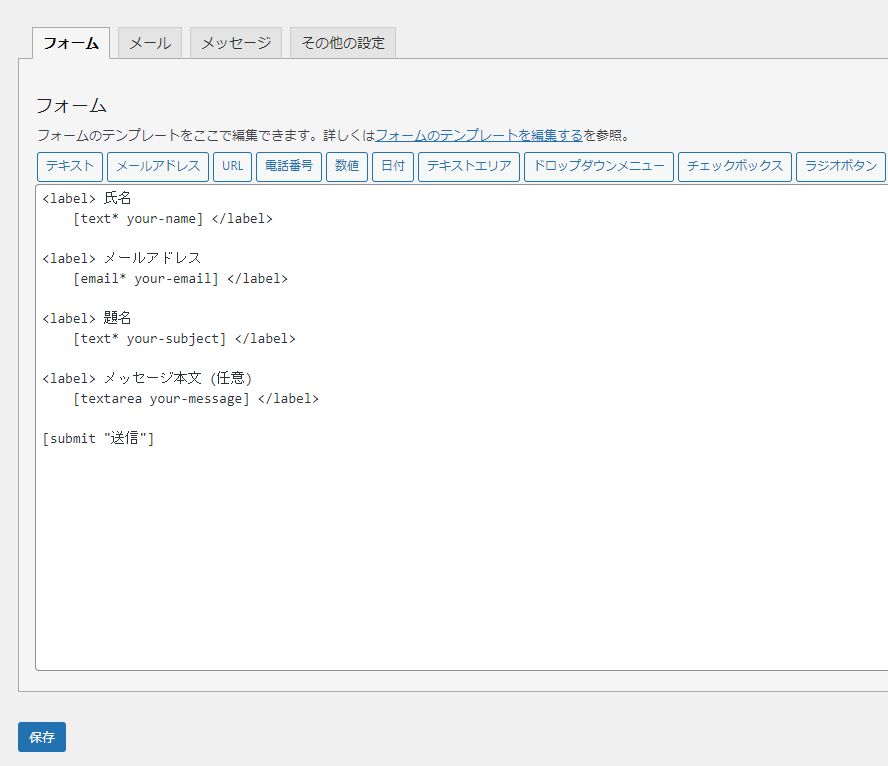888x766 pixels.
Task: Insert a 電話番号 (phone) form tag
Action: (289, 167)
